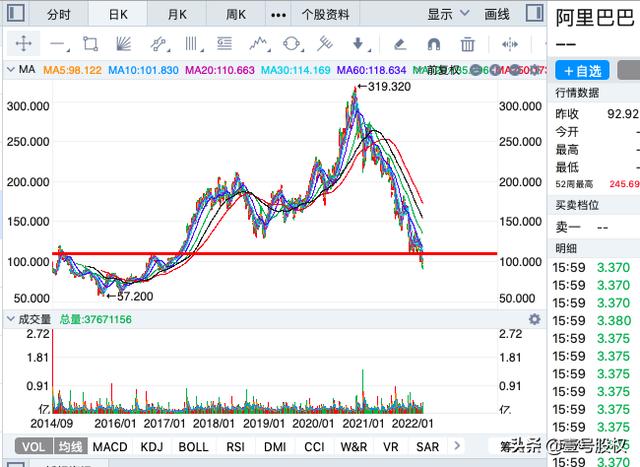Click the MA60:118.634 value
The width and height of the screenshot is (640, 467).
(x=371, y=70)
